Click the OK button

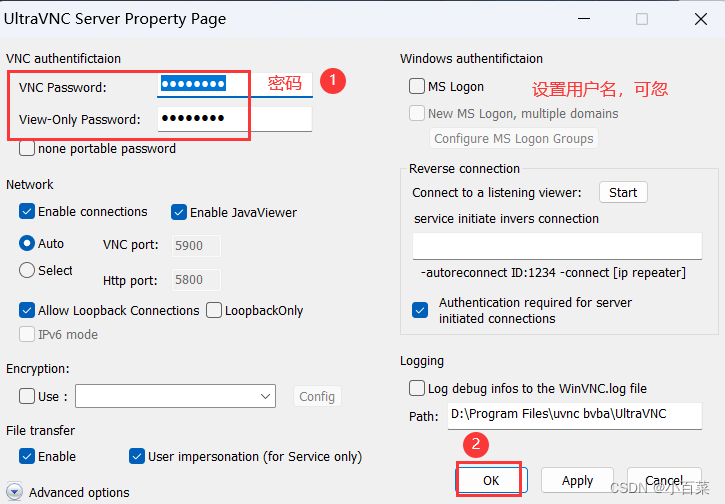(491, 480)
